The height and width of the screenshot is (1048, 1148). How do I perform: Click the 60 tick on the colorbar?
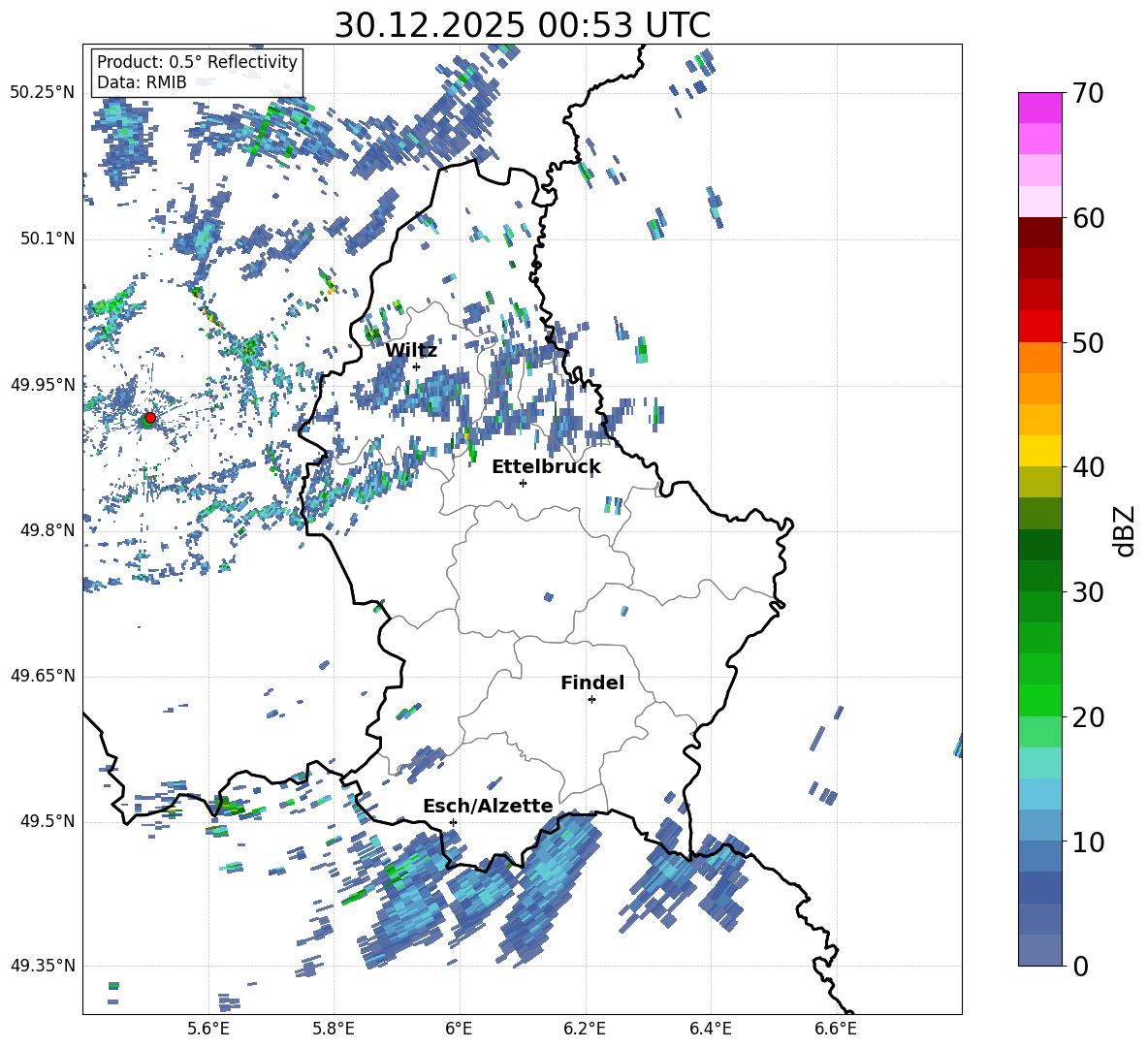pos(1088,218)
